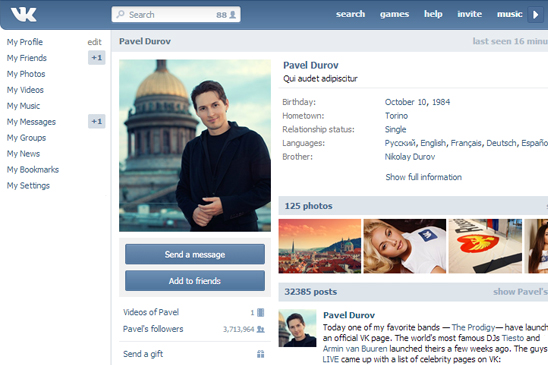The height and width of the screenshot is (365, 548).
Task: Click the music play arrow button in header
Action: [535, 15]
